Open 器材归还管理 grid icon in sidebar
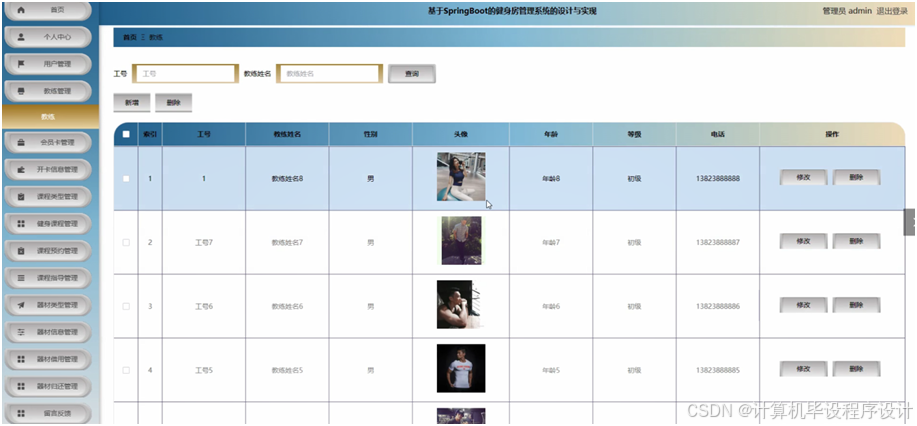This screenshot has height=426, width=917. click(x=21, y=386)
